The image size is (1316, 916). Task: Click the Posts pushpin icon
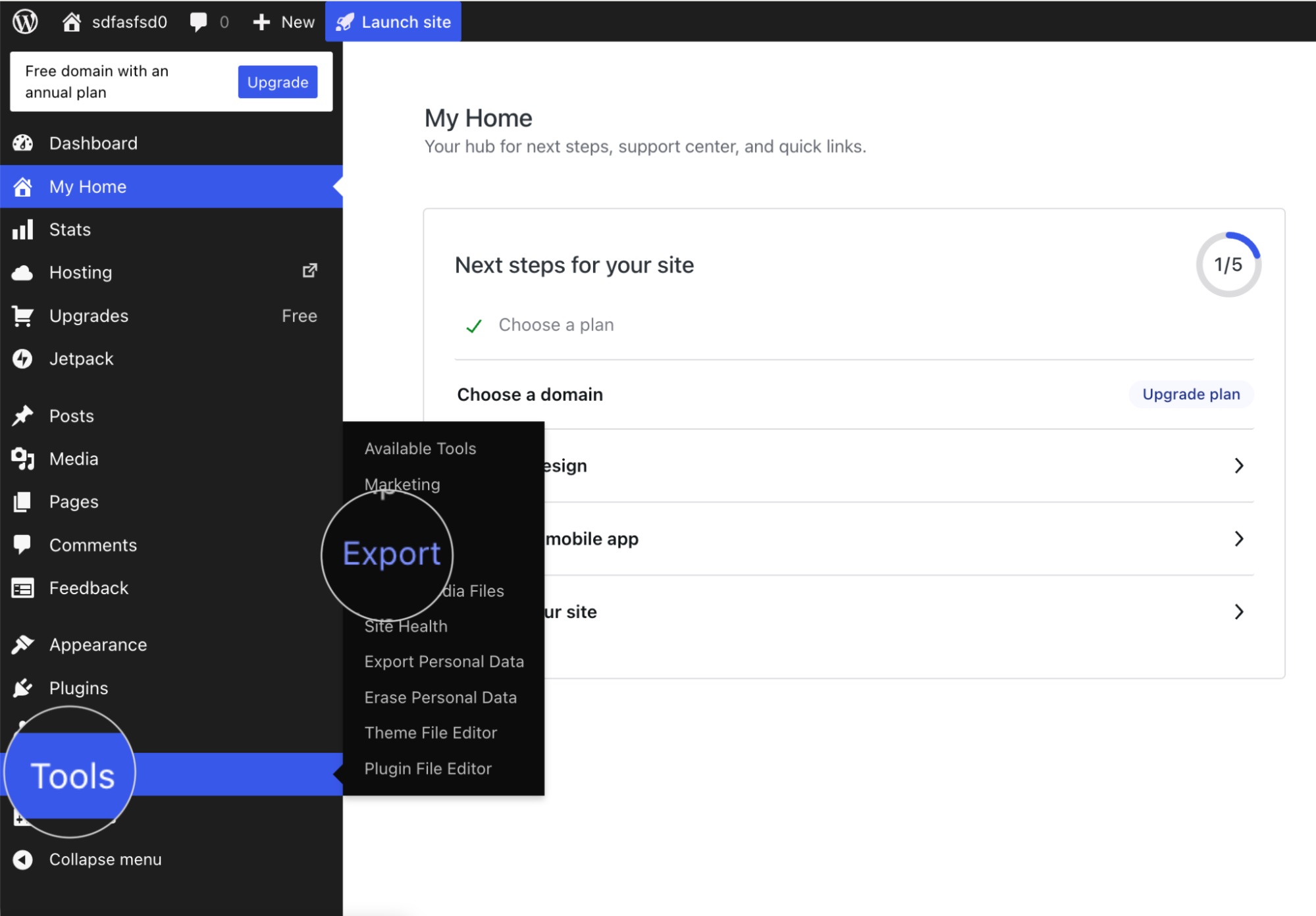coord(23,416)
